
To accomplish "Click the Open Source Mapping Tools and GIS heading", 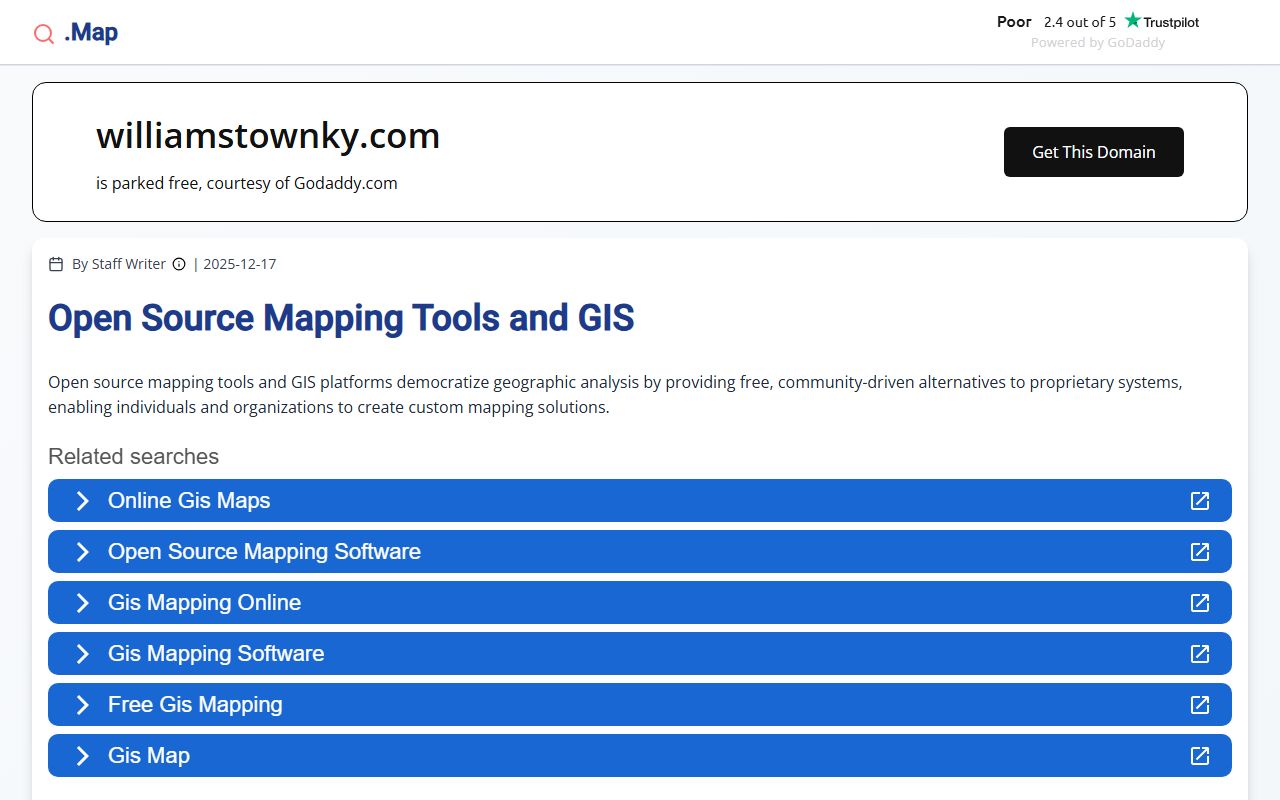I will (341, 318).
